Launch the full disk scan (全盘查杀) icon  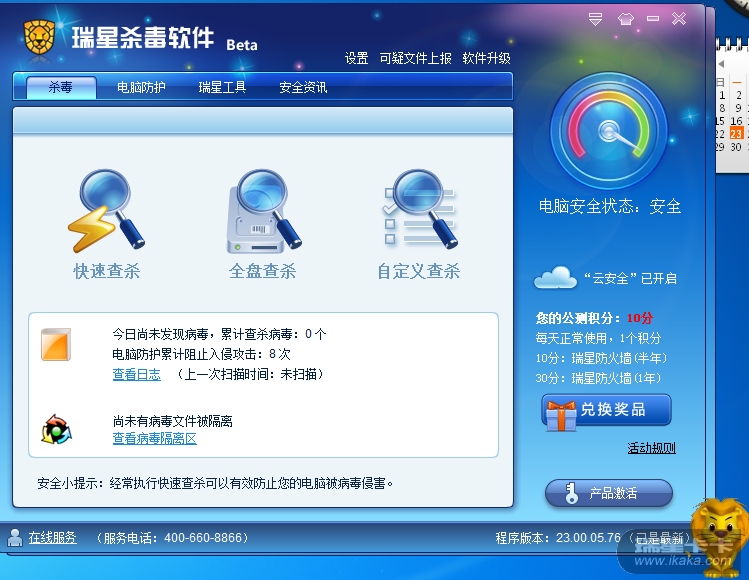(x=263, y=210)
